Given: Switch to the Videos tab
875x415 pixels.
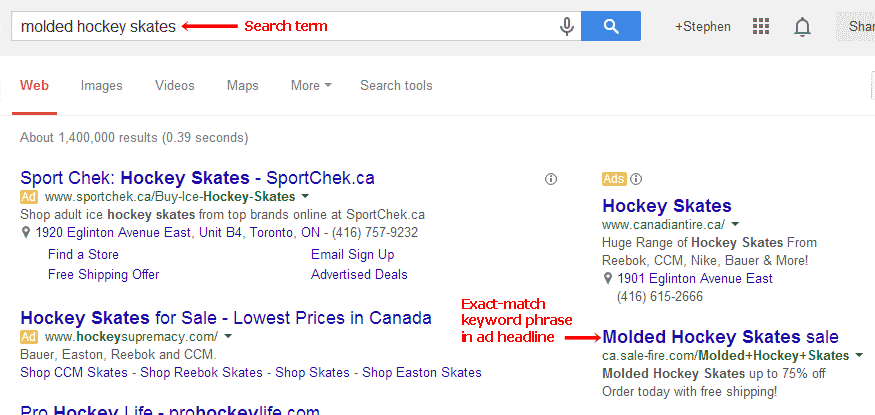Looking at the screenshot, I should [x=175, y=85].
